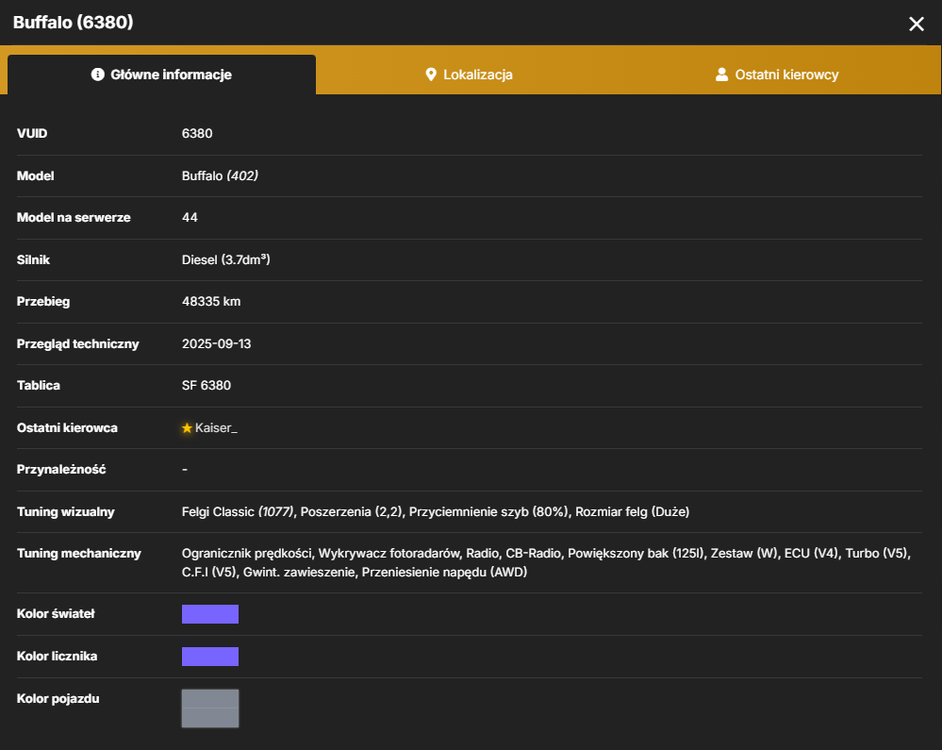Screen dimensions: 942x750
Task: Open the Kaiser_ driver link
Action: tap(216, 428)
